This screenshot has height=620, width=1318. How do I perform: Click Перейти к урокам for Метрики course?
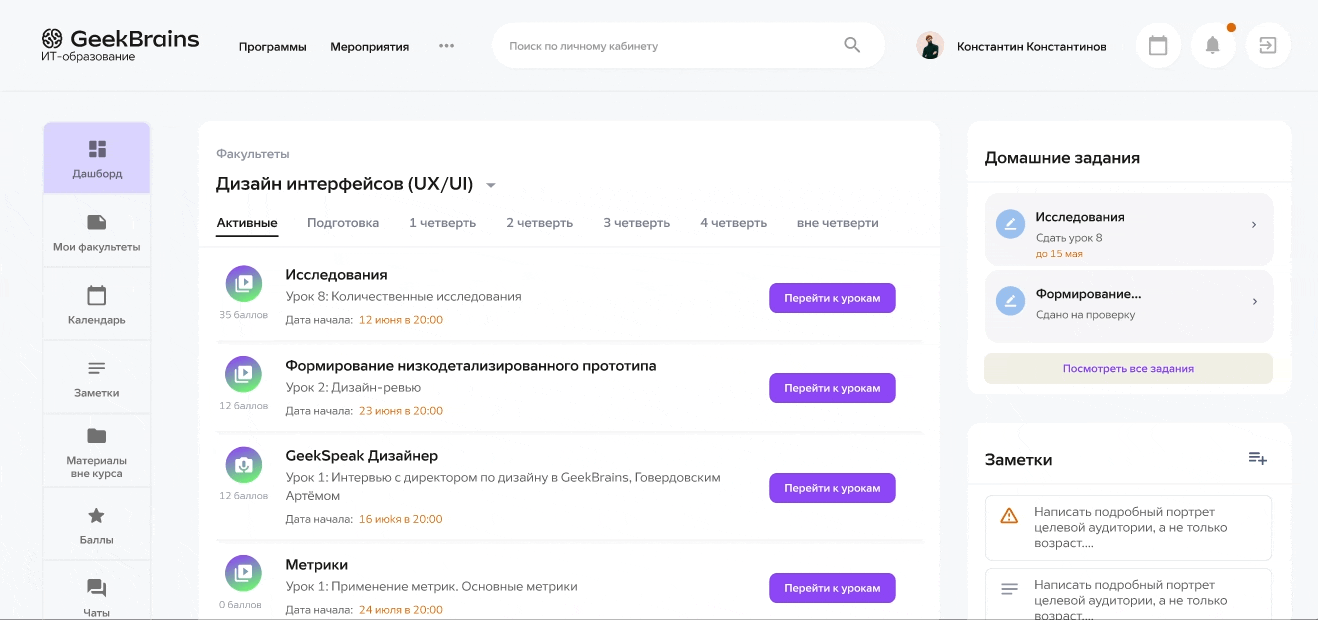pyautogui.click(x=832, y=588)
